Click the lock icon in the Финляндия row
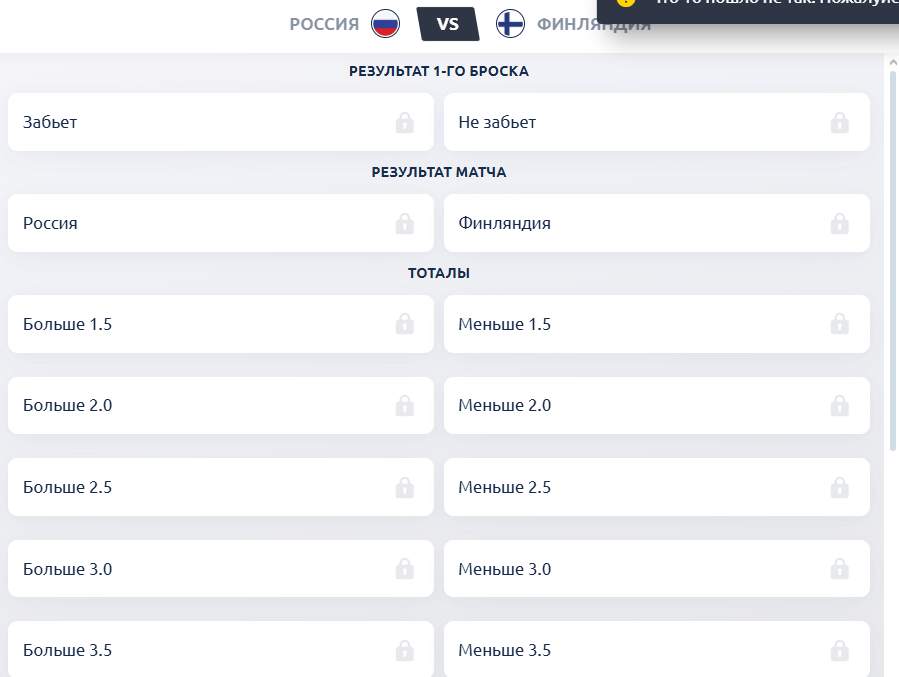This screenshot has width=899, height=677. point(839,224)
